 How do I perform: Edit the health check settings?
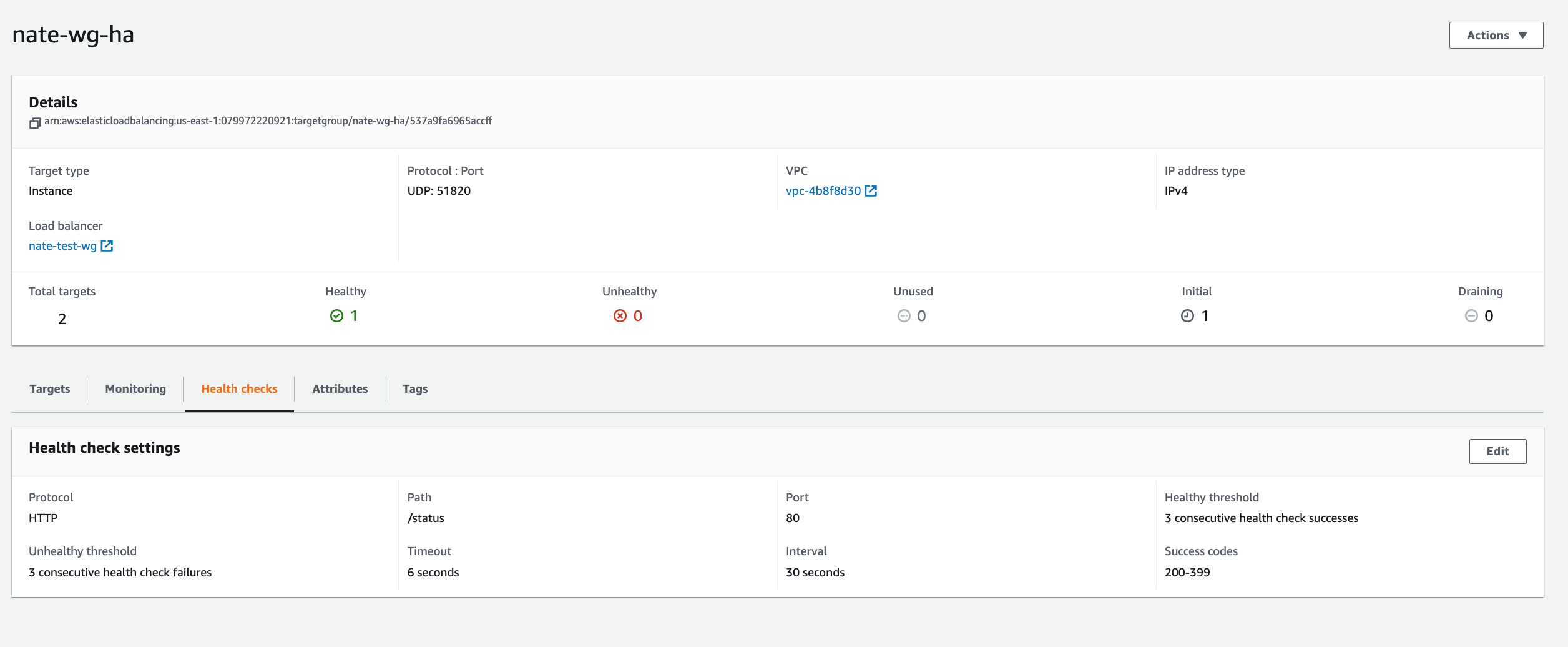pyautogui.click(x=1497, y=452)
